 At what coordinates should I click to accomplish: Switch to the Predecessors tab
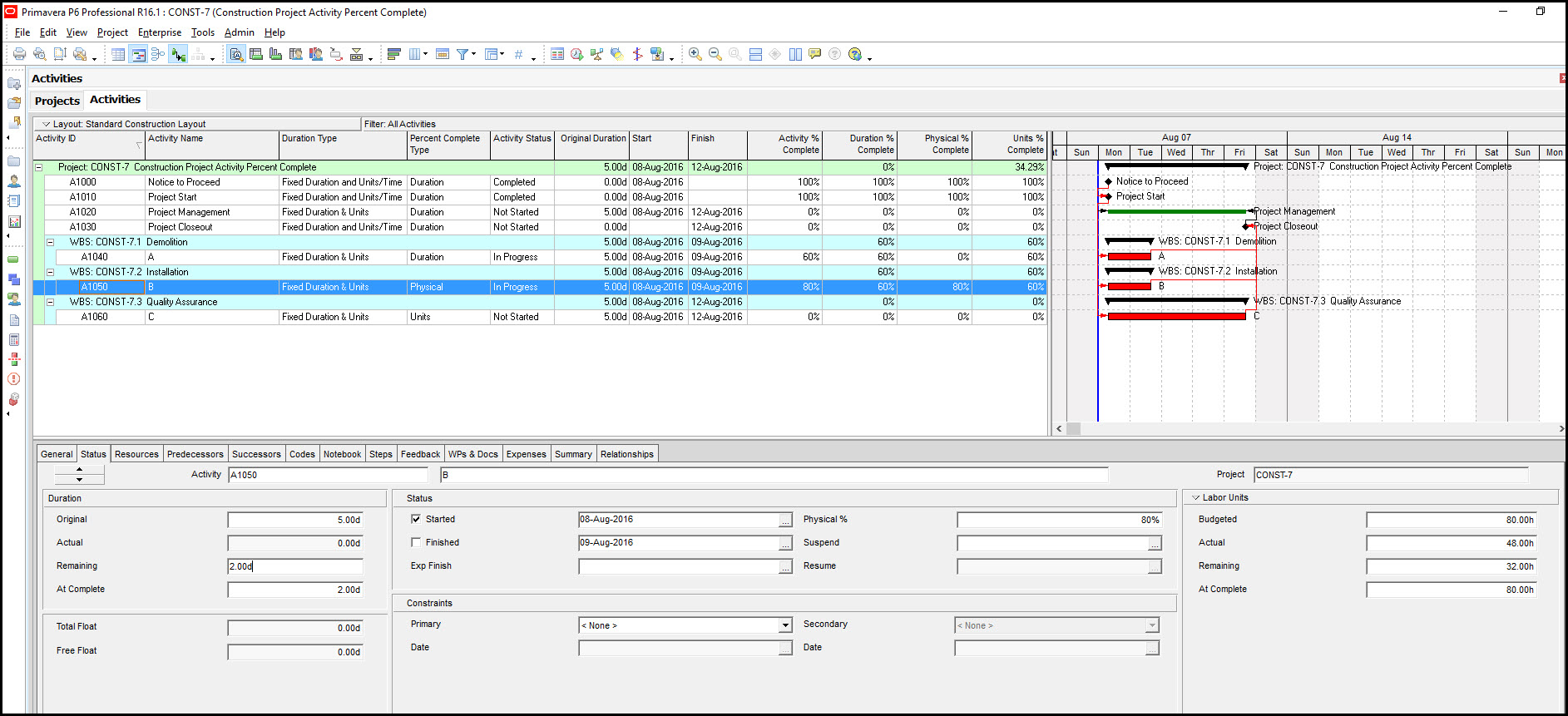pos(195,454)
